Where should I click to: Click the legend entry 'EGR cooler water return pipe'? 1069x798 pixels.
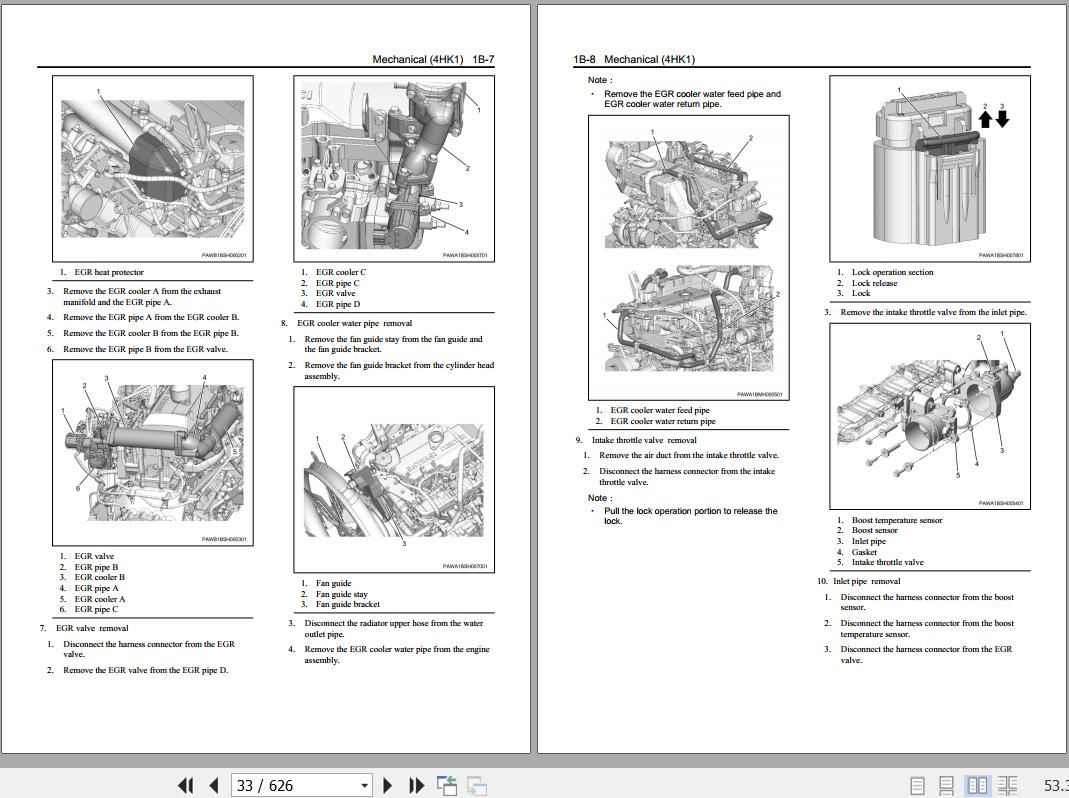[663, 422]
